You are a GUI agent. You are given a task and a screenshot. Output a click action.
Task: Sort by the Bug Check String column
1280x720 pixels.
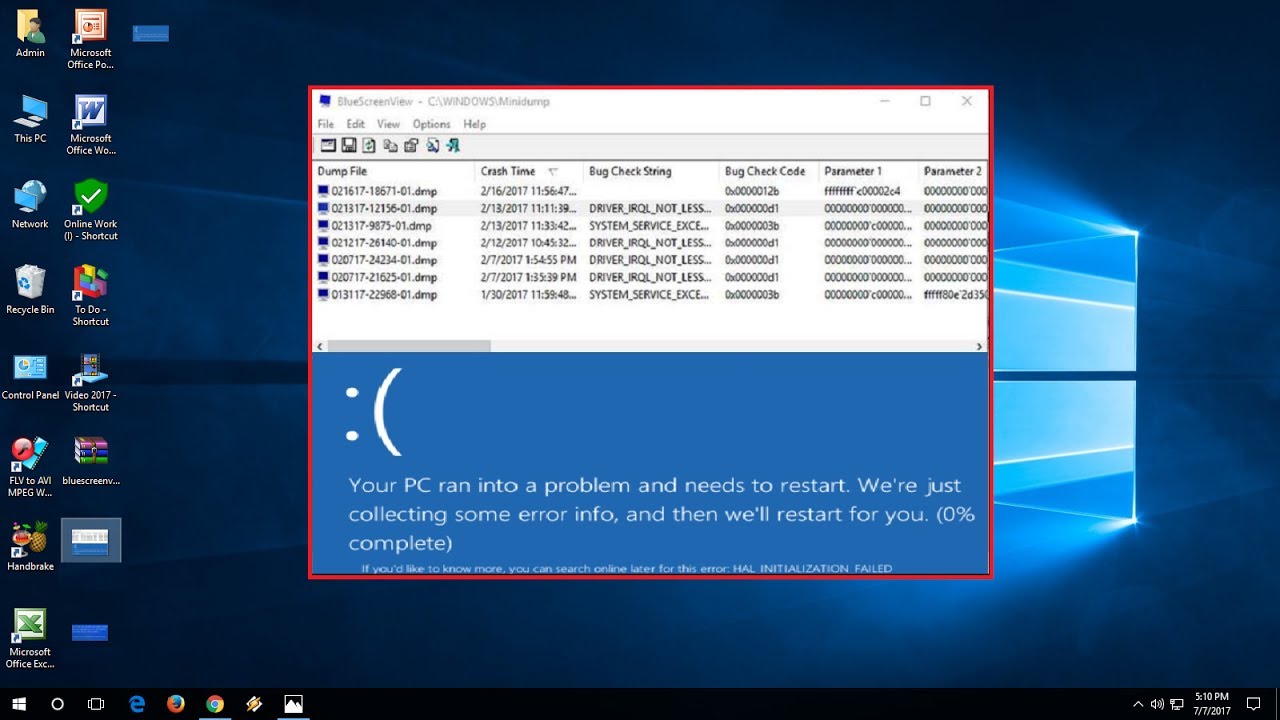[x=651, y=171]
